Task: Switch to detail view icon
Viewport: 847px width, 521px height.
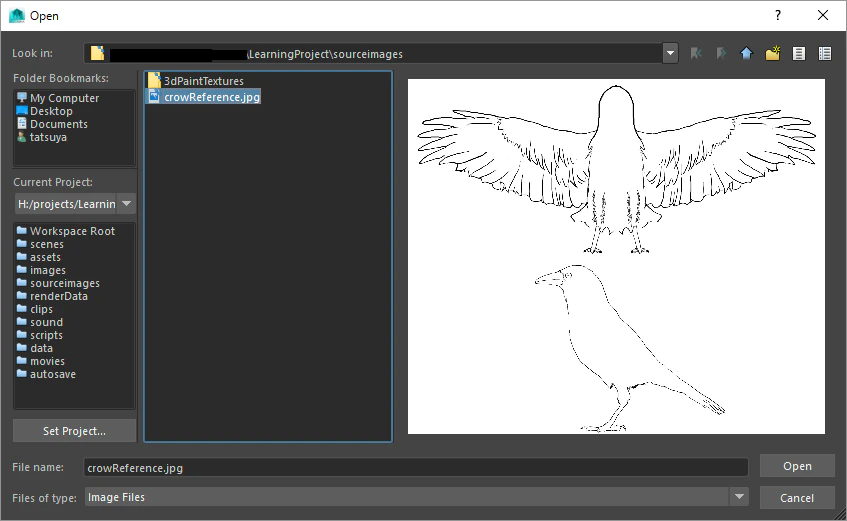Action: [824, 53]
